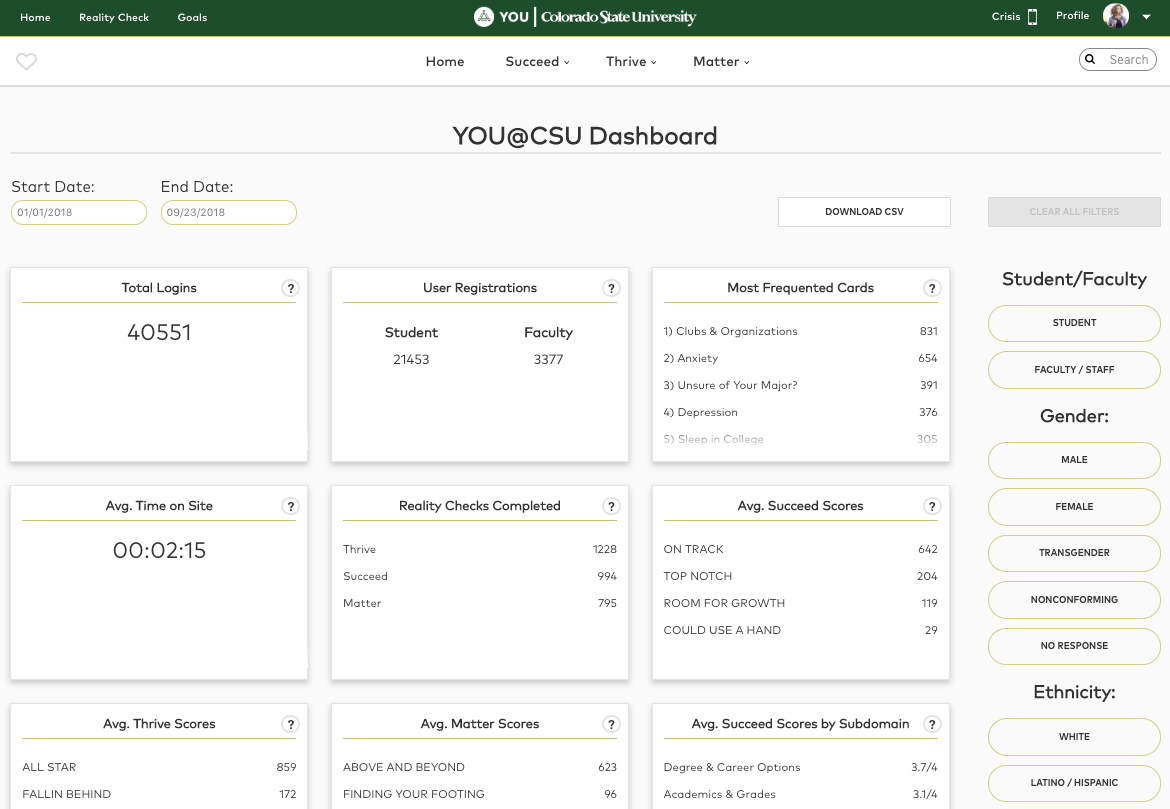This screenshot has height=809, width=1170.
Task: Click the CLEAR ALL FILTERS button
Action: [1074, 212]
